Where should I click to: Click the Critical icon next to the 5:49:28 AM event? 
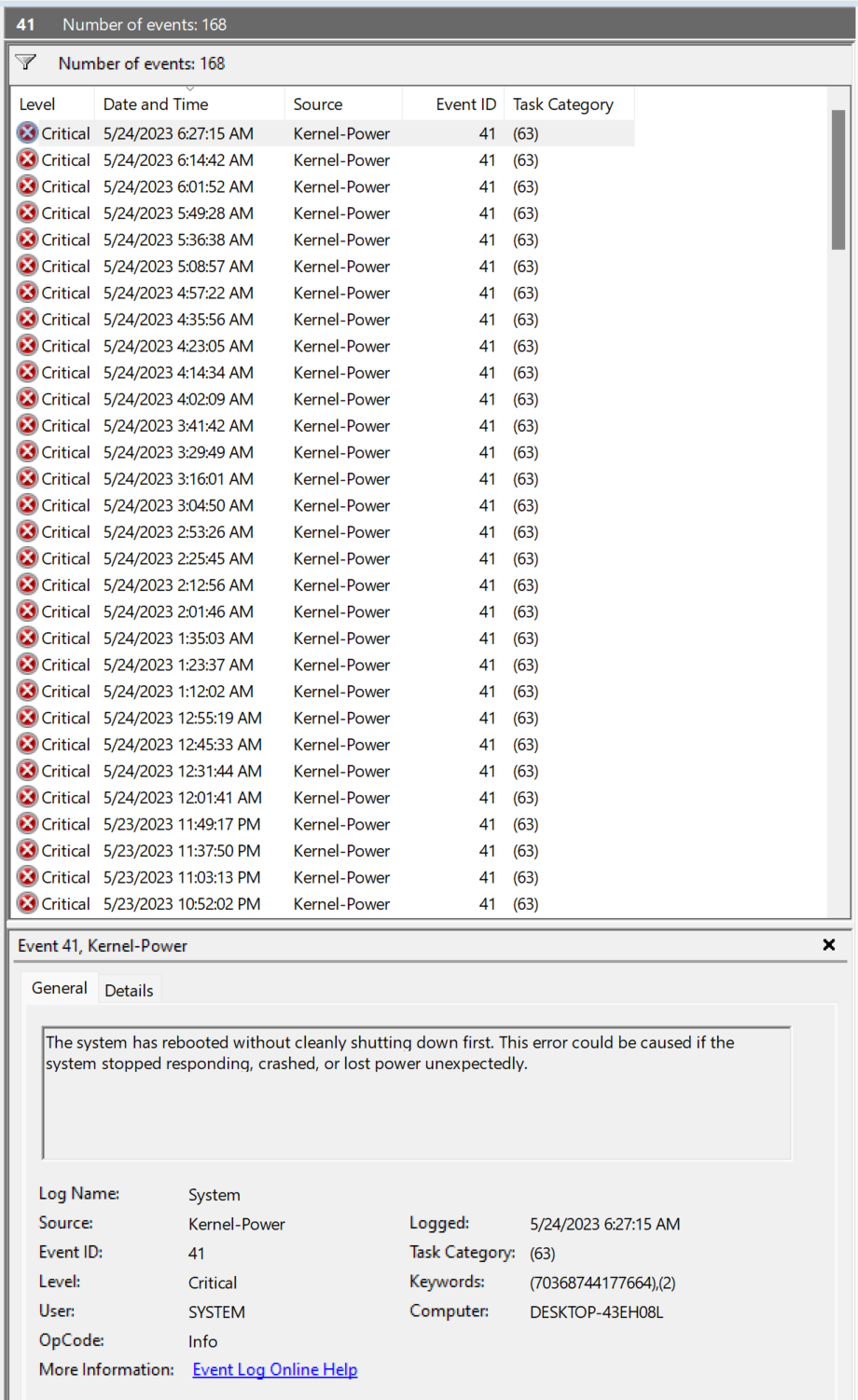click(27, 213)
